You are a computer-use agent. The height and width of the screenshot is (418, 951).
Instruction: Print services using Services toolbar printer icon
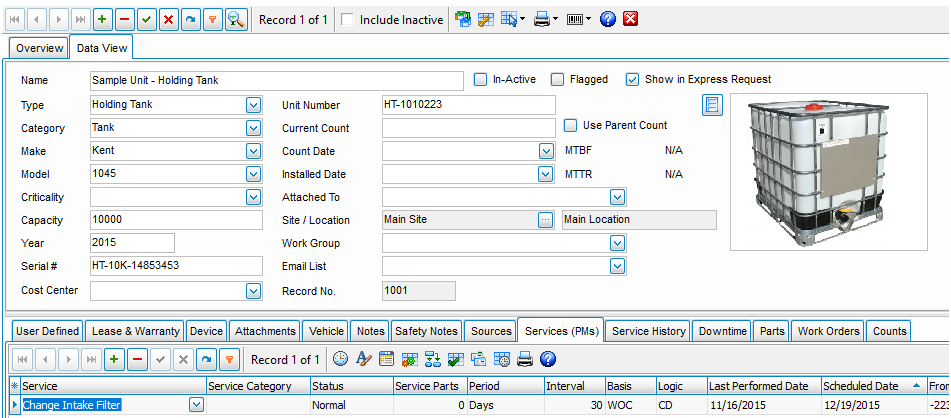pos(525,360)
